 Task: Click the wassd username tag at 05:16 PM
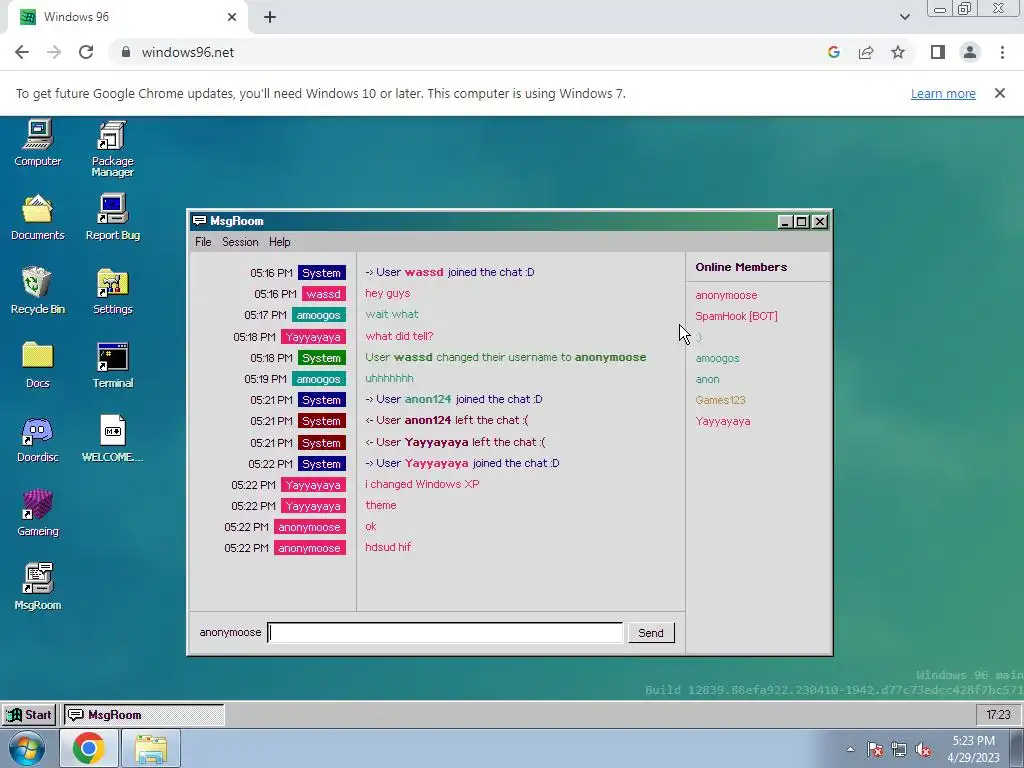click(x=323, y=294)
